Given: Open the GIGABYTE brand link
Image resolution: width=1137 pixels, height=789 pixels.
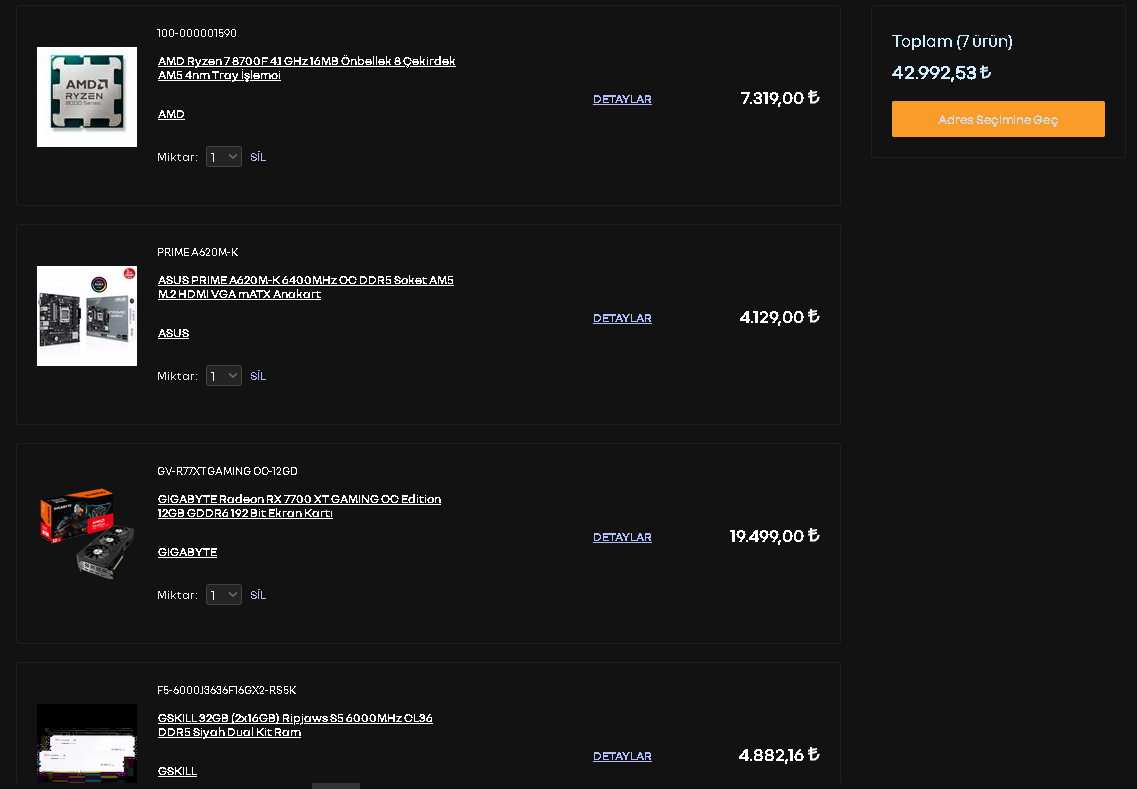Looking at the screenshot, I should [187, 553].
